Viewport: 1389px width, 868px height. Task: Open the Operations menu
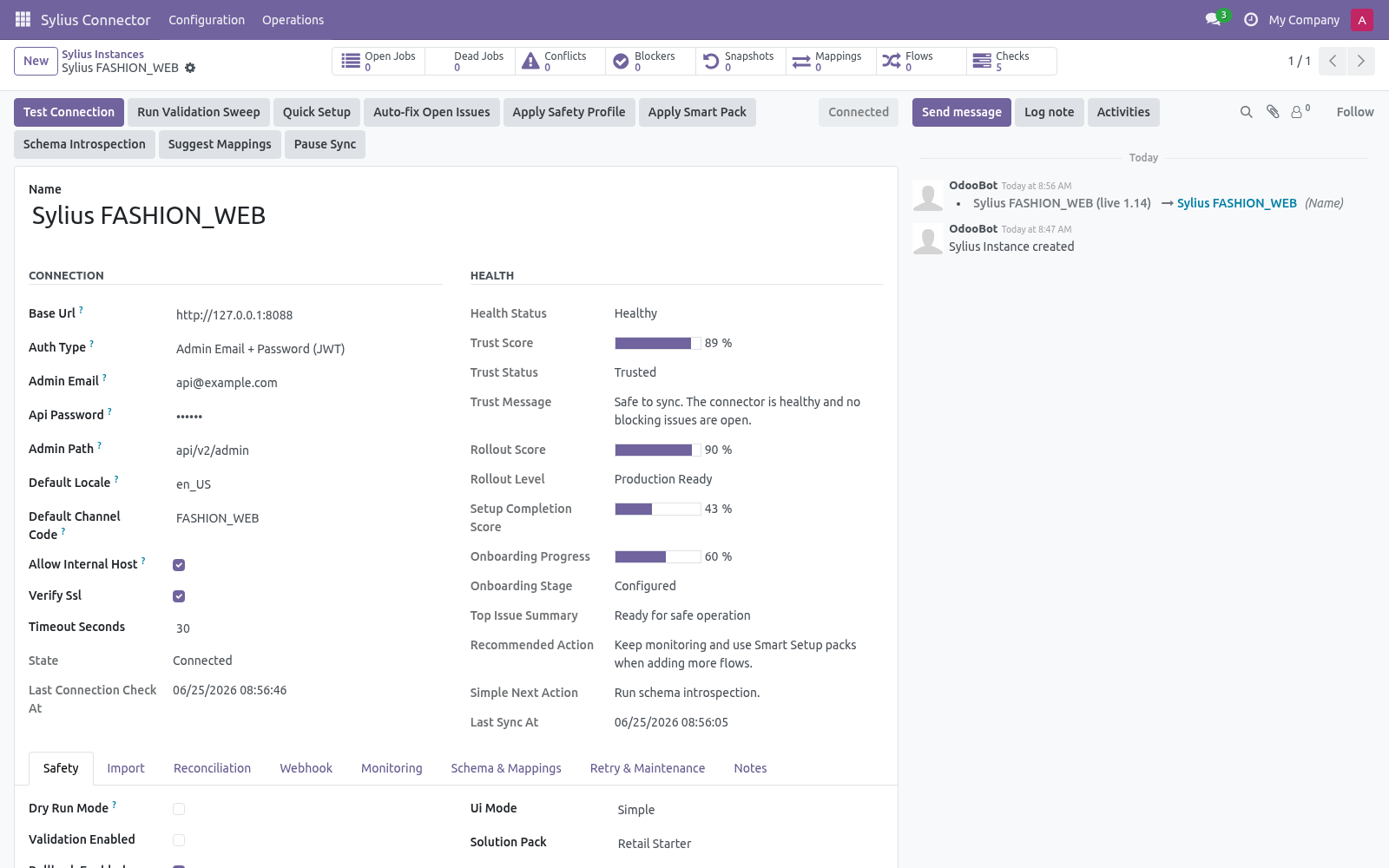[x=293, y=20]
